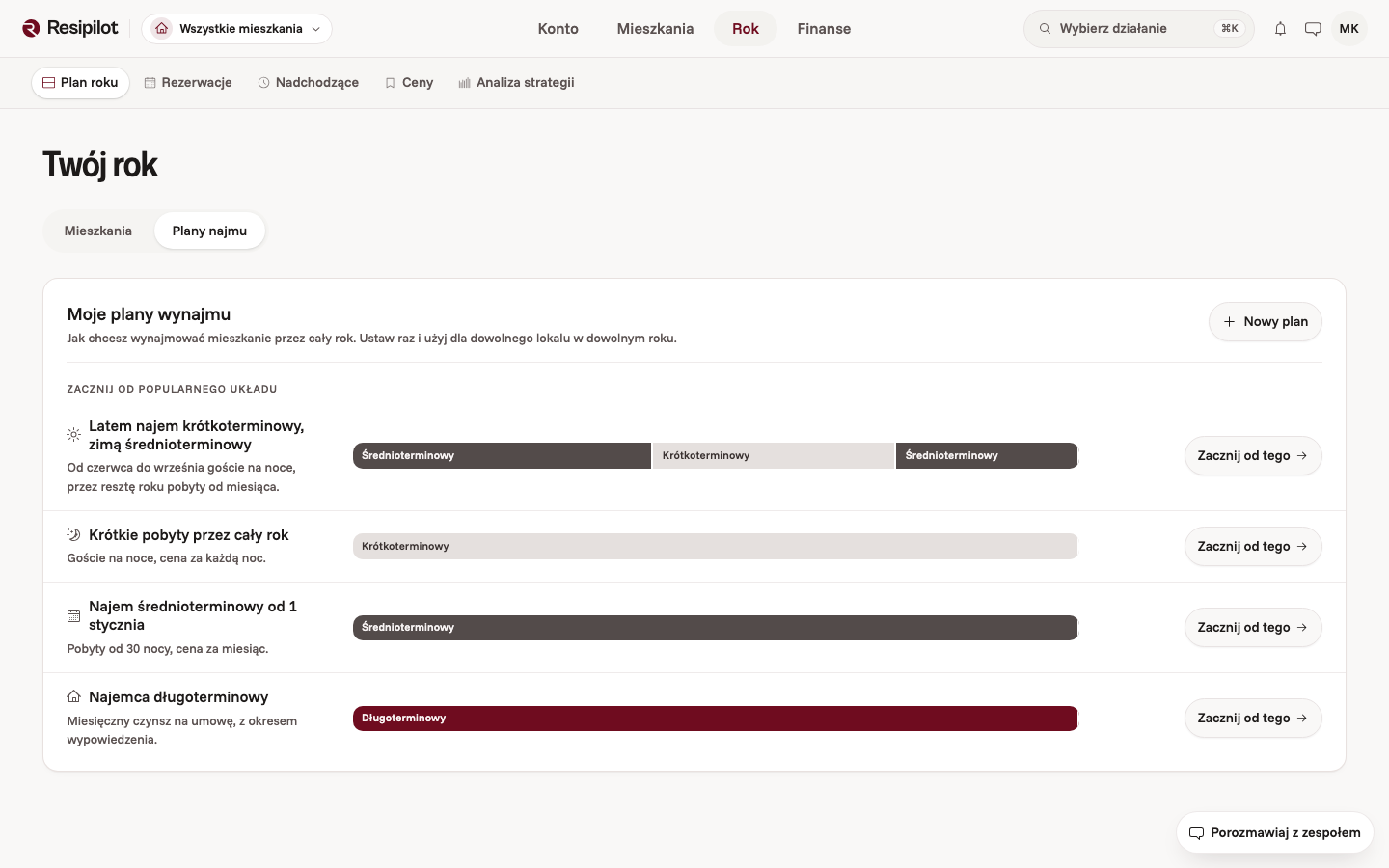Click calendar icon beside Najem średnioterminowy od 1 stycznia
Image resolution: width=1389 pixels, height=868 pixels.
click(x=73, y=615)
